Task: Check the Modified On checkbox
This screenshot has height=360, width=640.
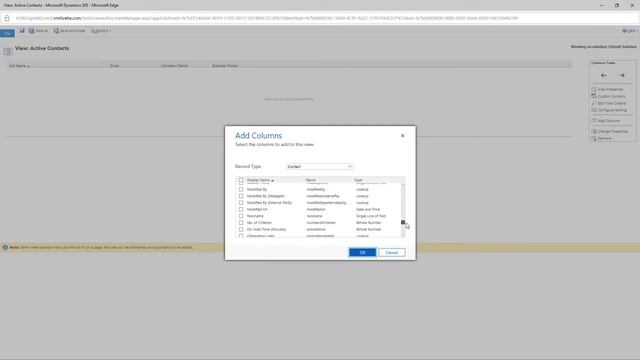Action: pos(241,209)
